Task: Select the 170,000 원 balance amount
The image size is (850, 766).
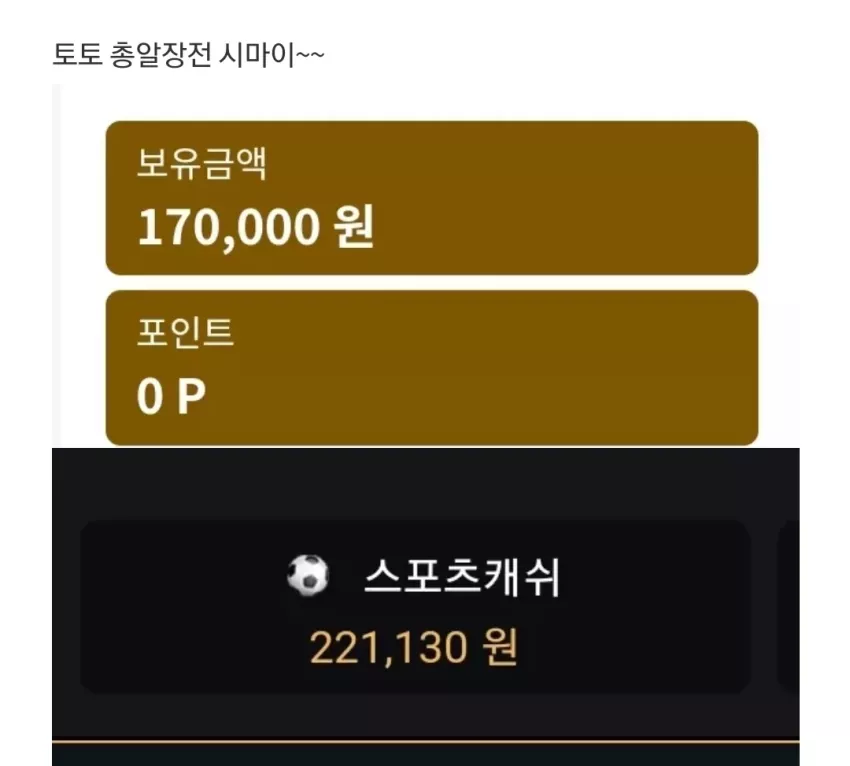Action: coord(256,227)
